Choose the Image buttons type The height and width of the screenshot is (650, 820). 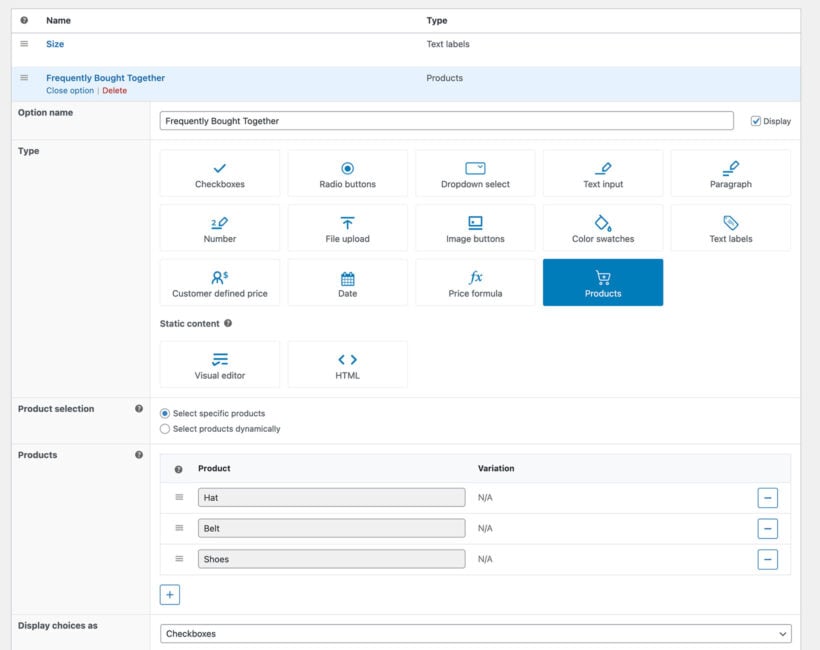pyautogui.click(x=475, y=229)
